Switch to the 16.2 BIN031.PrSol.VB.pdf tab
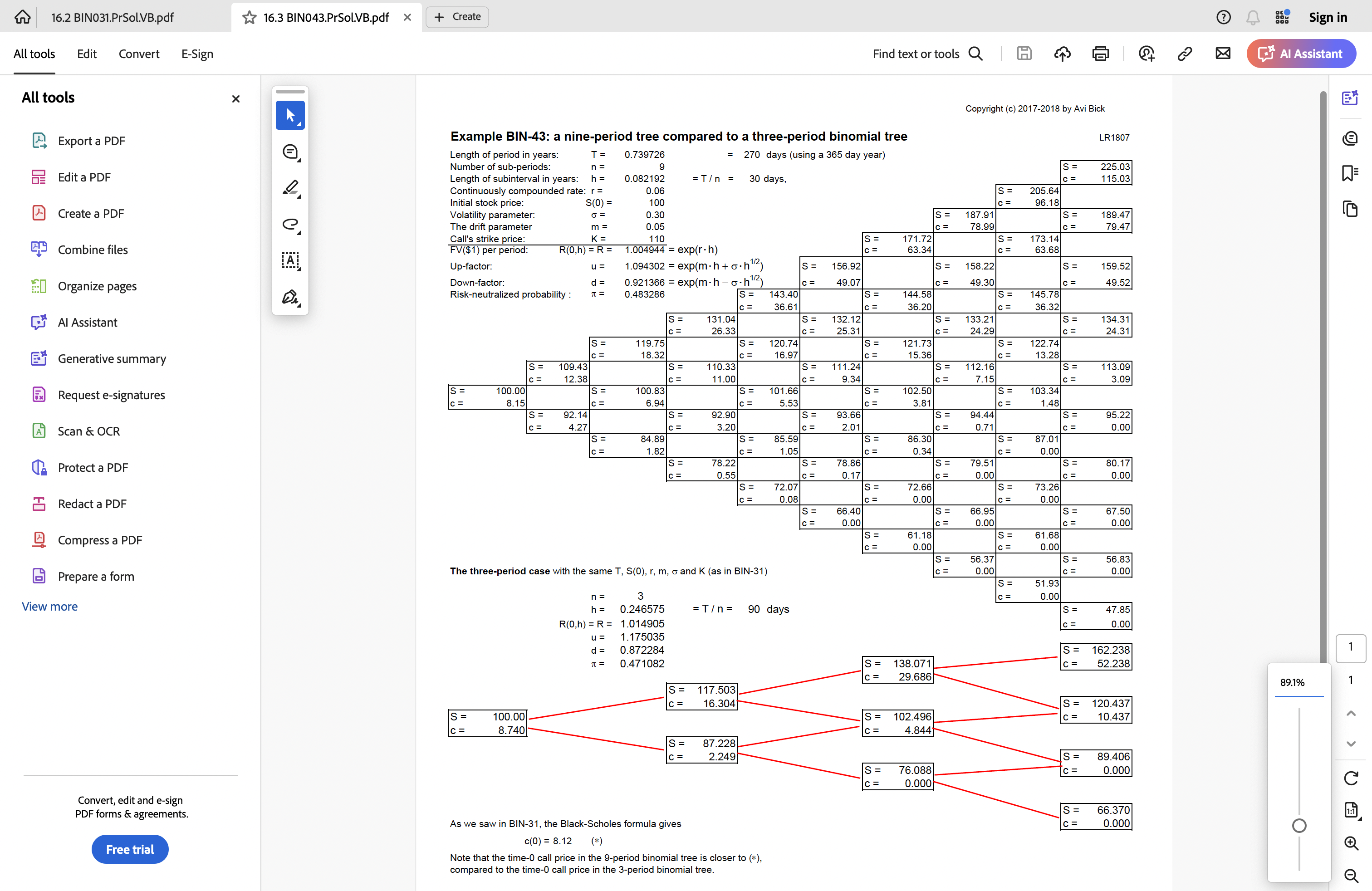 [x=112, y=17]
